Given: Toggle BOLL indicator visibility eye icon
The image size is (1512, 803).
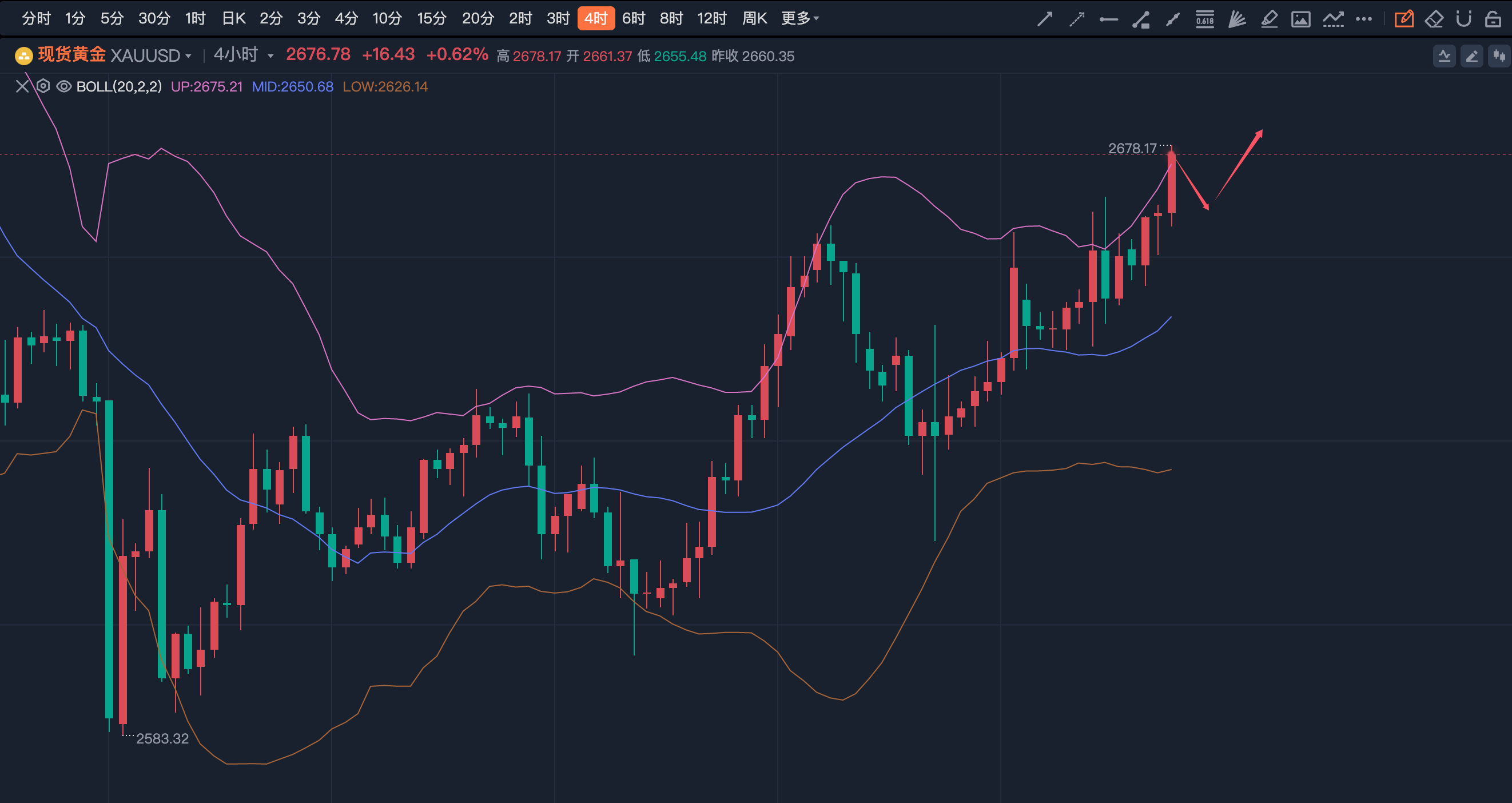Looking at the screenshot, I should tap(64, 86).
